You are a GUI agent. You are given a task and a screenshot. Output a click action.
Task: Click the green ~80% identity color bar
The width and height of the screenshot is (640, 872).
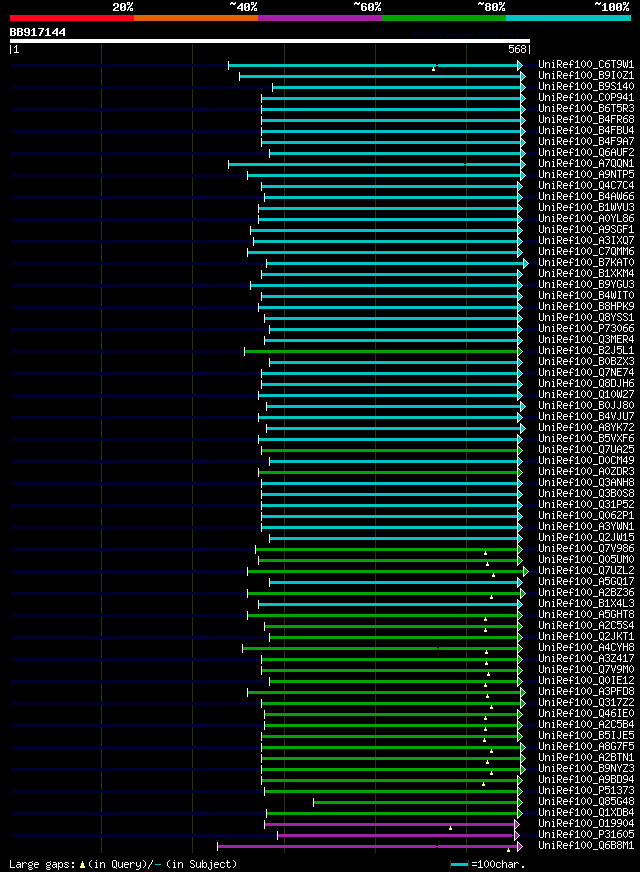[444, 18]
